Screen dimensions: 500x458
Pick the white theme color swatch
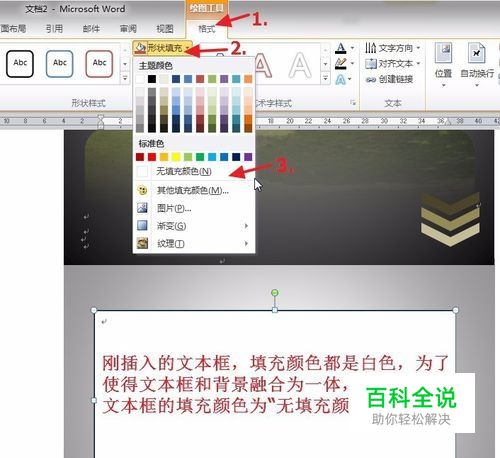pyautogui.click(x=140, y=79)
